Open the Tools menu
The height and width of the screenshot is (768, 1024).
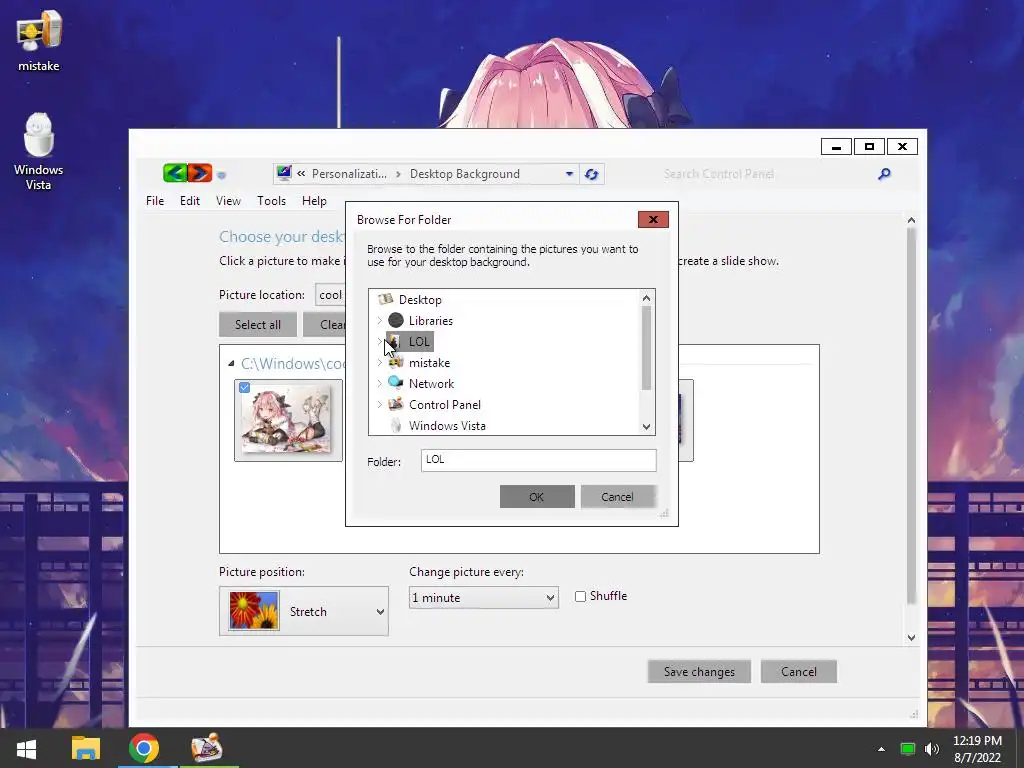pyautogui.click(x=272, y=200)
